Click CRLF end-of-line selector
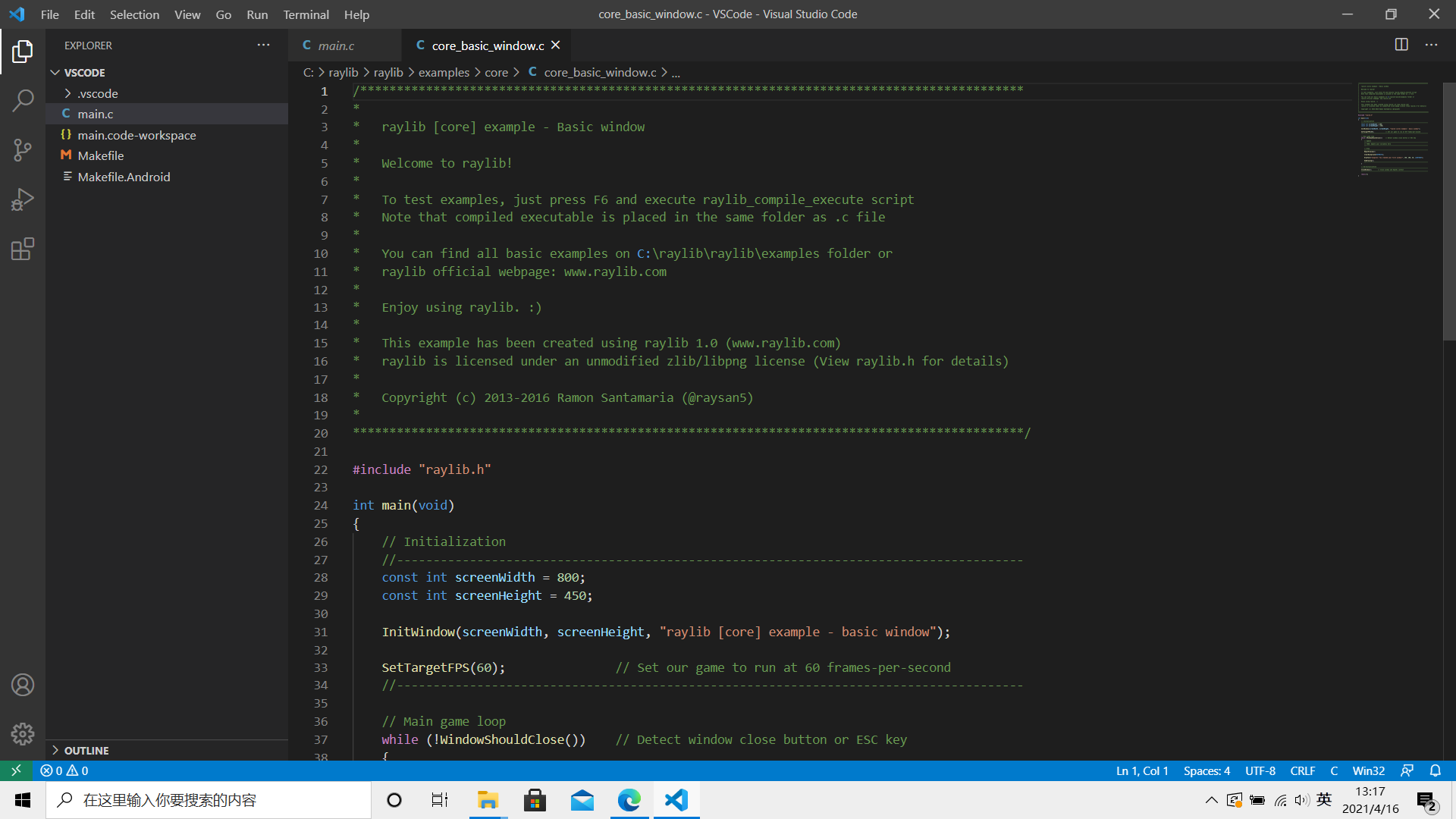Viewport: 1456px width, 819px height. (1302, 770)
